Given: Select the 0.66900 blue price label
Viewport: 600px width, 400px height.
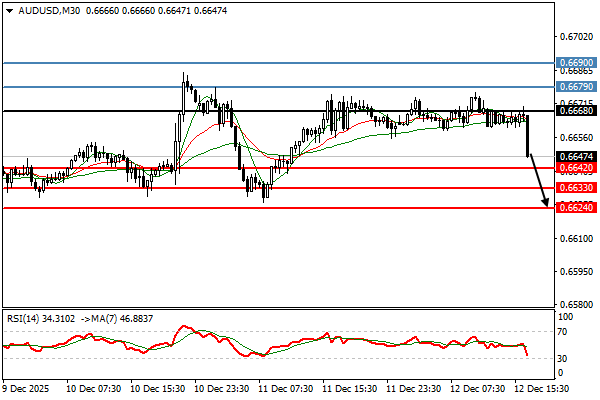Looking at the screenshot, I should 575,62.
